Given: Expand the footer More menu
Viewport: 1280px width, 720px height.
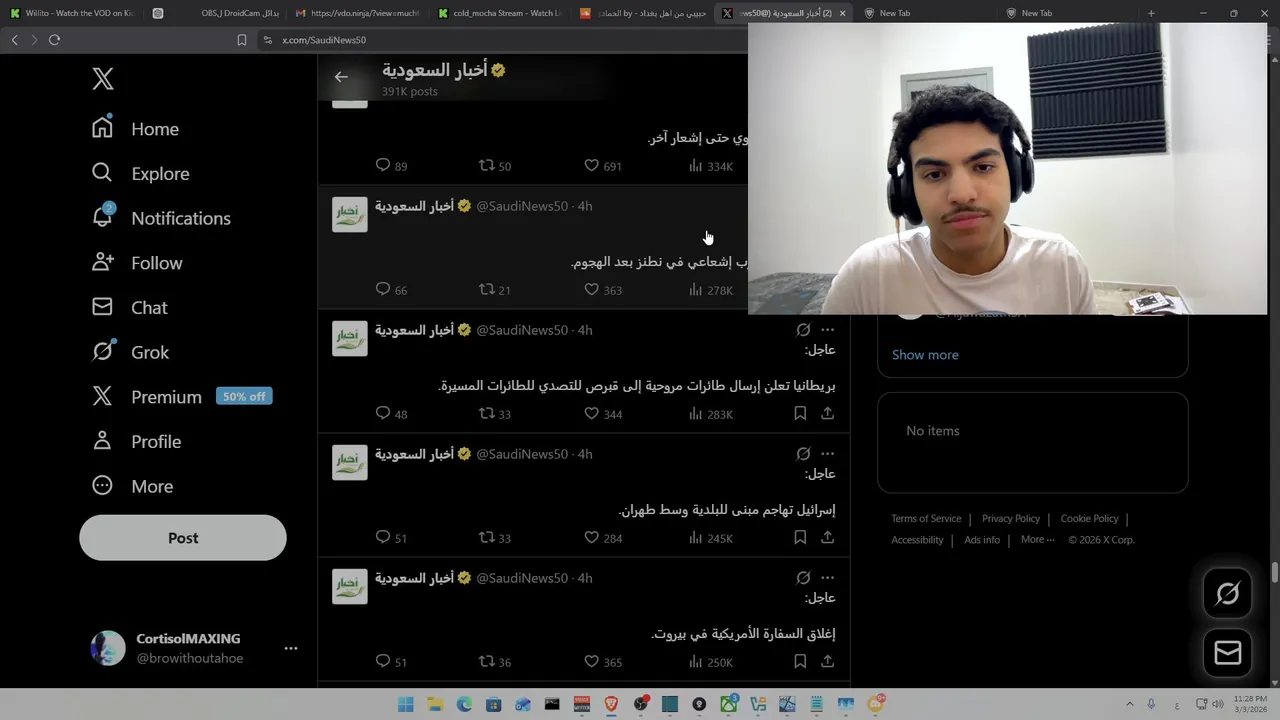Looking at the screenshot, I should coord(1037,540).
